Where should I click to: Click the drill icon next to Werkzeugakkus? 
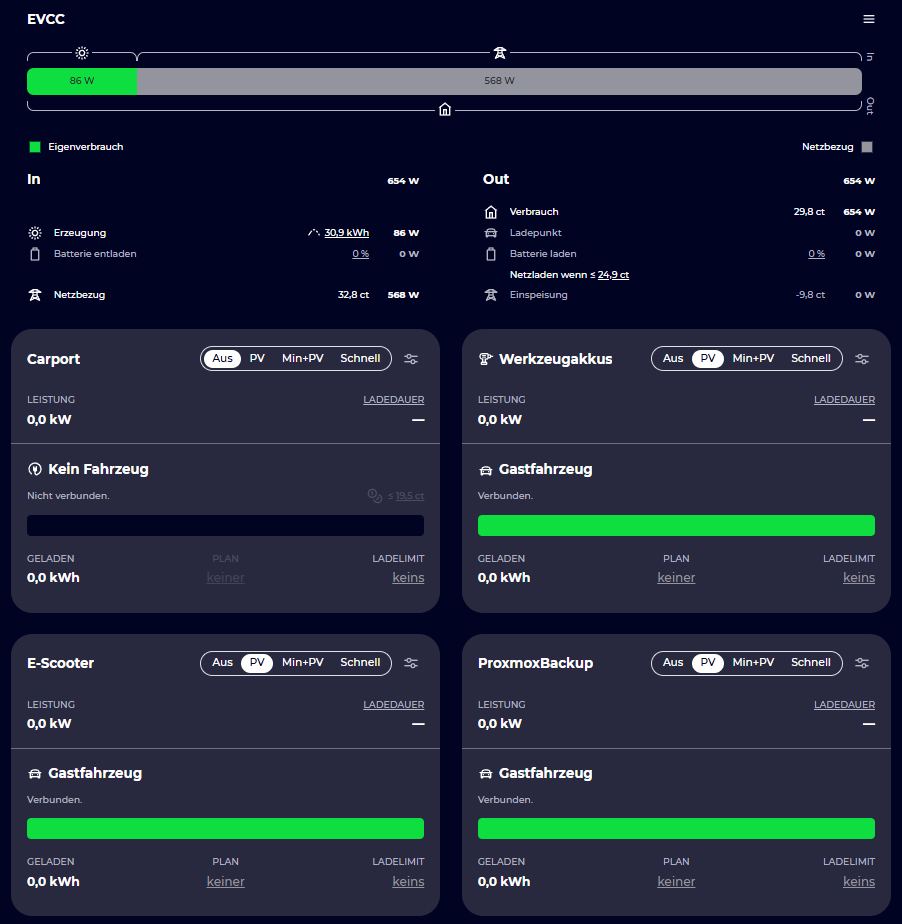click(x=485, y=359)
